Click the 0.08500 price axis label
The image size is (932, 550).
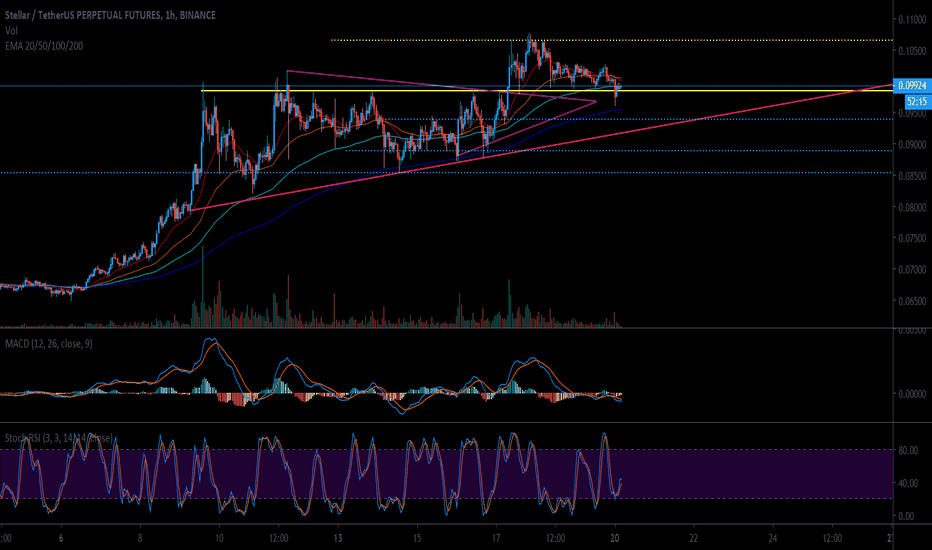tap(912, 176)
